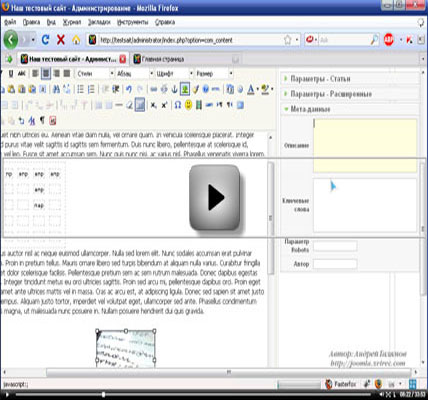
Task: Reload the current page
Action: (46, 40)
